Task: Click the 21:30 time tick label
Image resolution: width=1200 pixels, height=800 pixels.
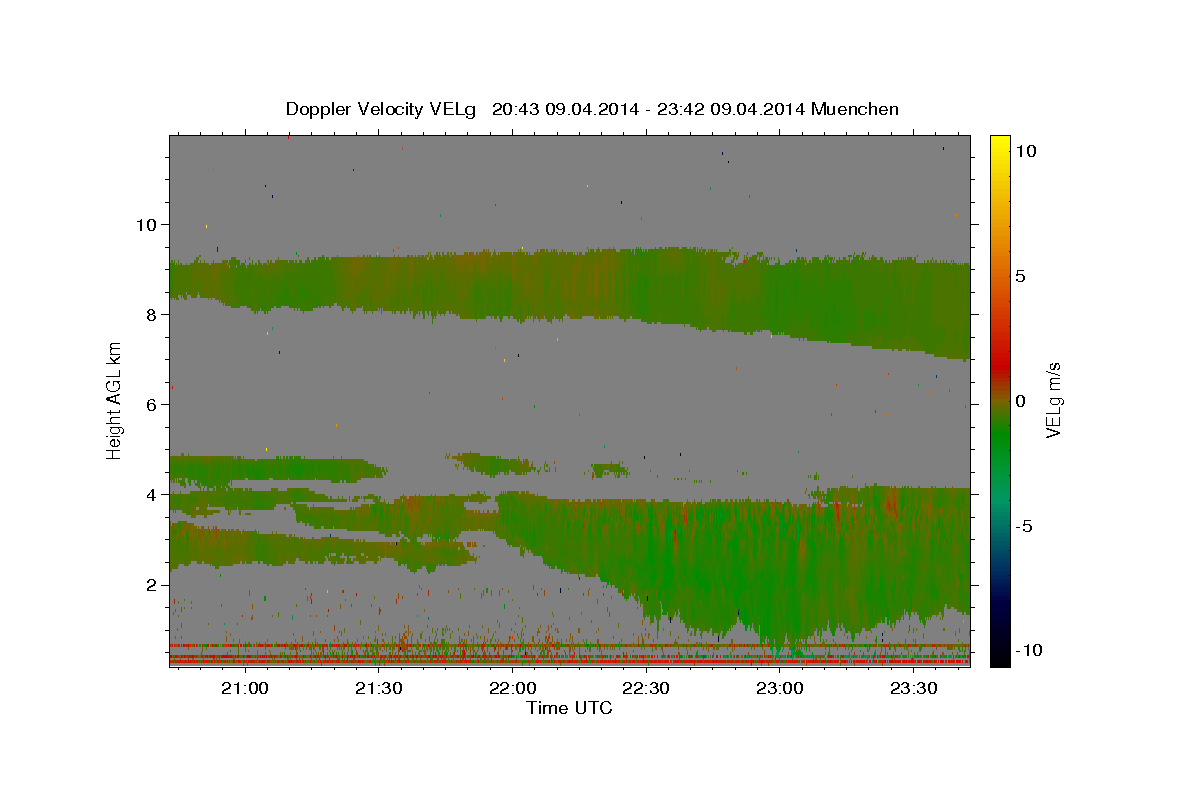Action: tap(378, 688)
